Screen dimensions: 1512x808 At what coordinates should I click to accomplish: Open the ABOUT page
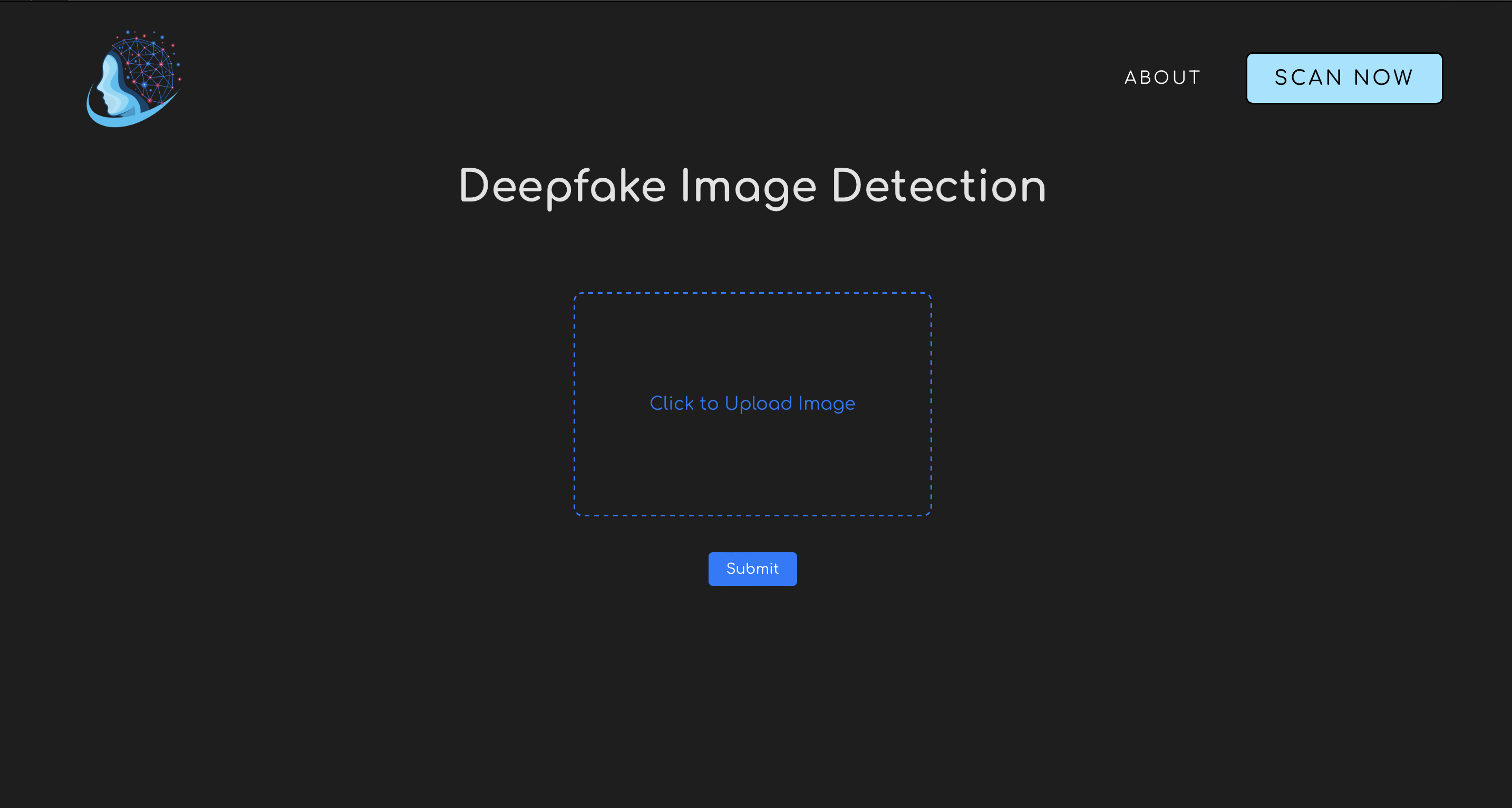coord(1162,78)
